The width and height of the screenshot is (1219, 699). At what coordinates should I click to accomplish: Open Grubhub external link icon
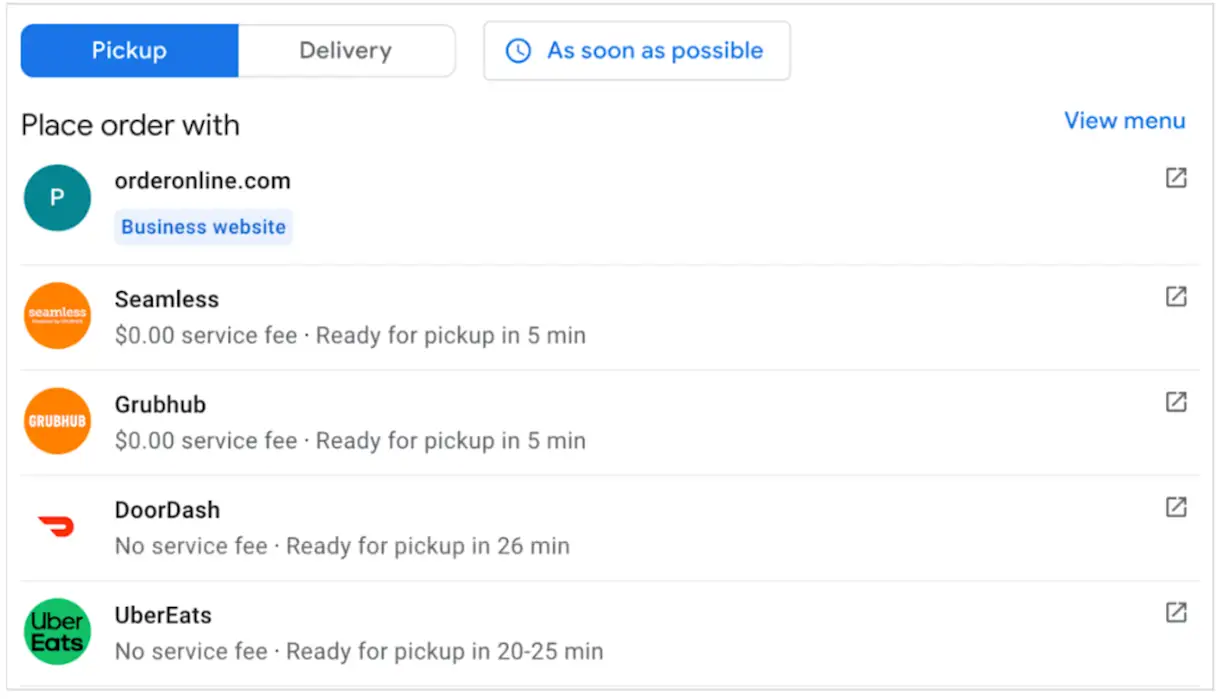[1176, 402]
